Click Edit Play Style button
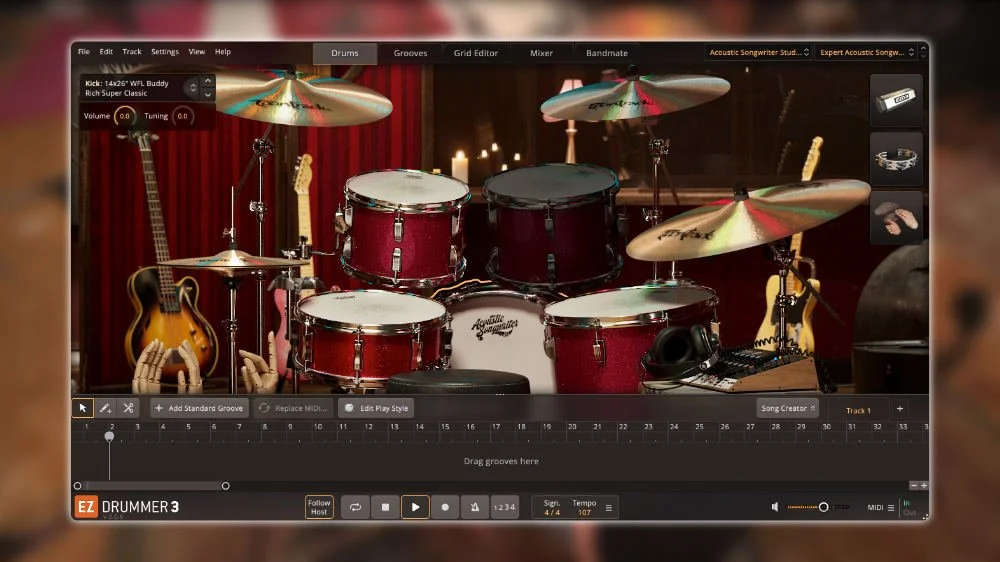This screenshot has height=562, width=1000. (376, 408)
